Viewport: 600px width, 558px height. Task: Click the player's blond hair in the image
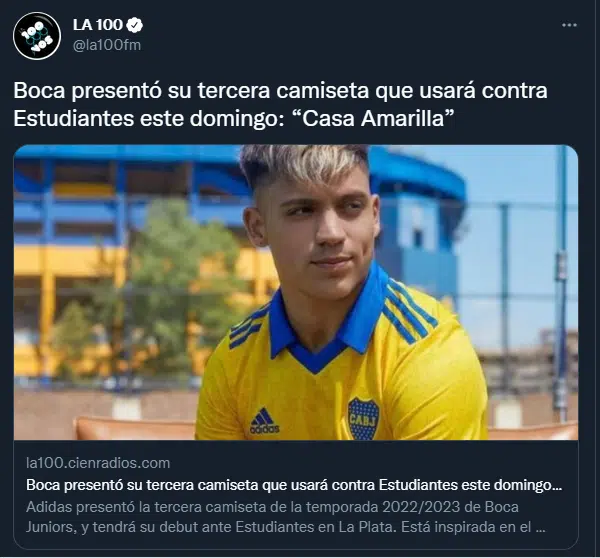coord(304,163)
